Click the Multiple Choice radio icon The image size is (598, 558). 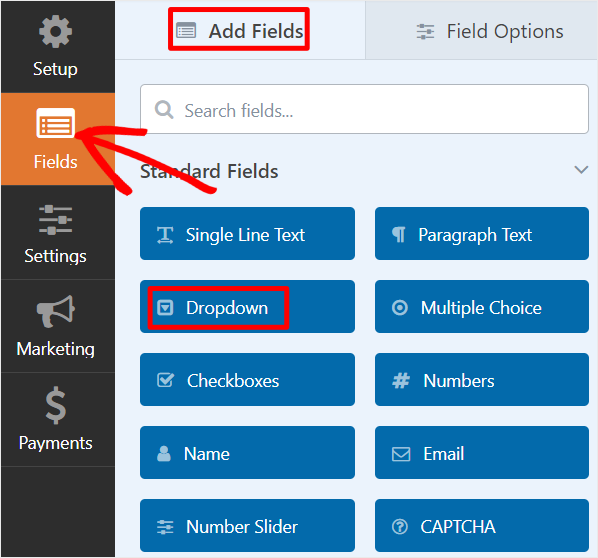click(400, 308)
